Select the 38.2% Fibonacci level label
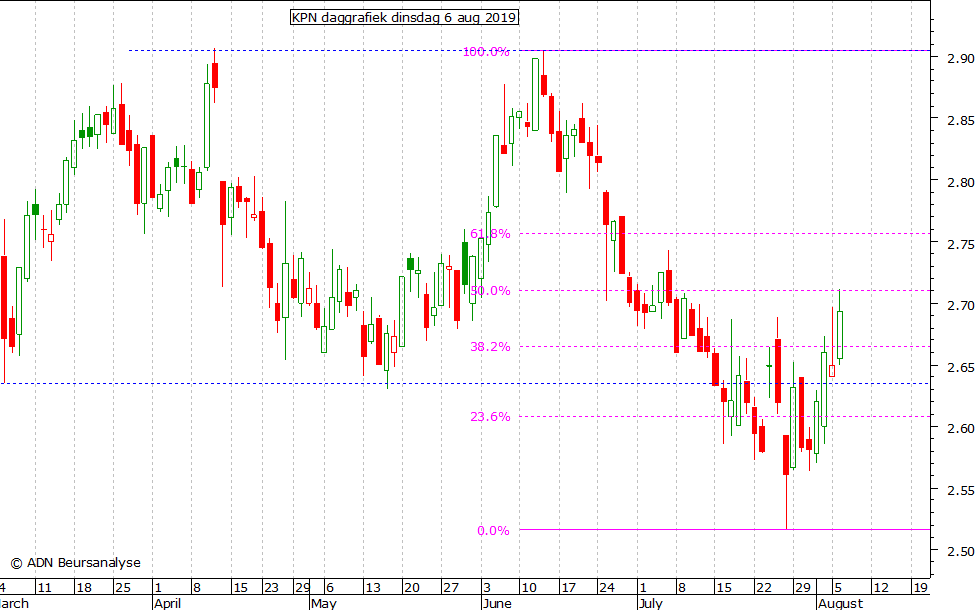 pyautogui.click(x=490, y=347)
